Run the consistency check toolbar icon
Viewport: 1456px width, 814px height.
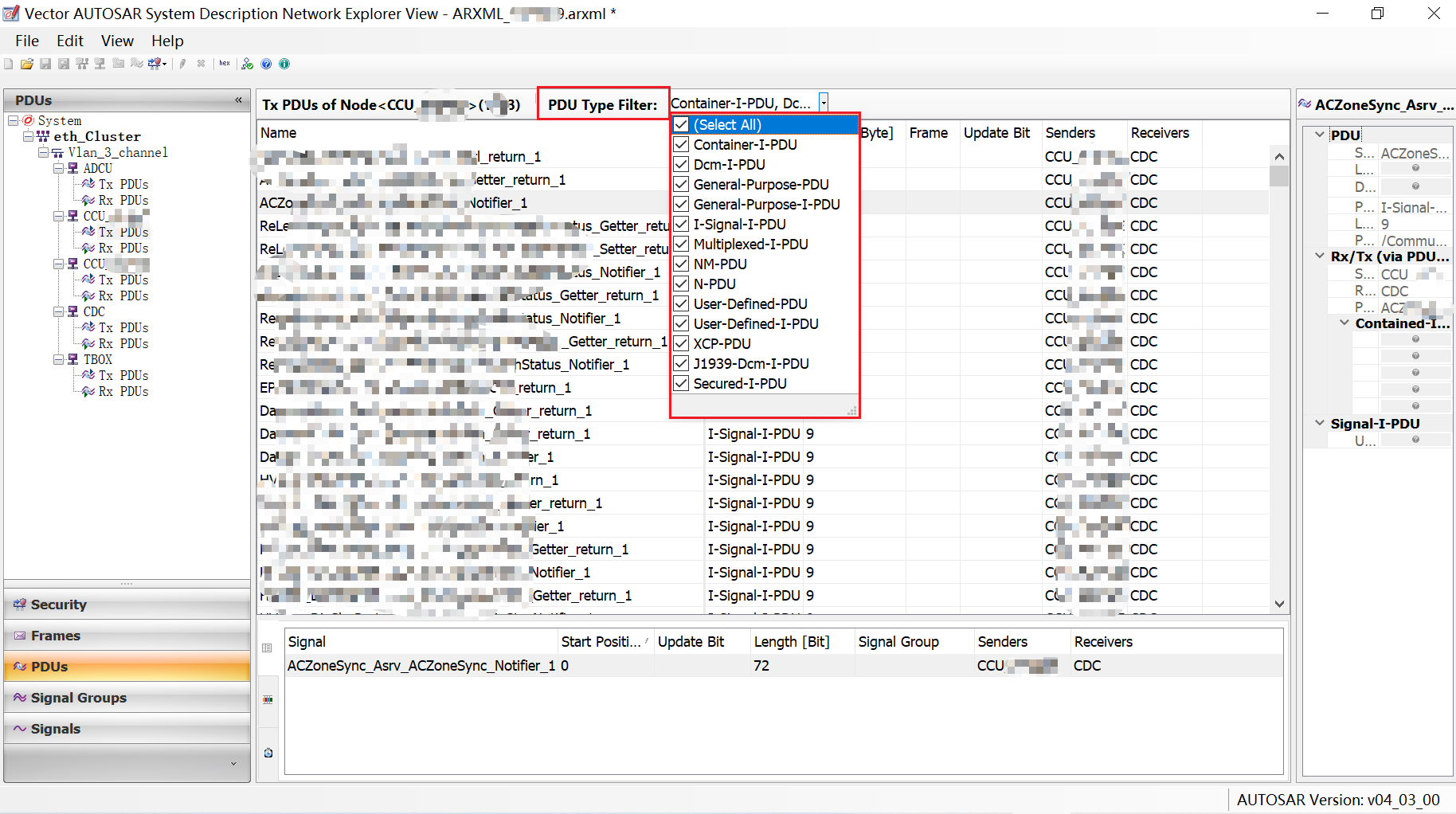pos(248,64)
